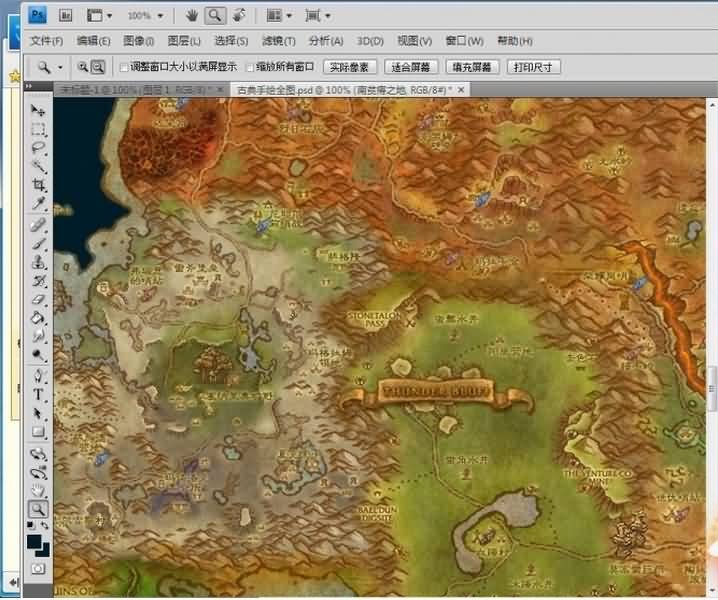
Task: Click the Rotate View tool
Action: 239,16
